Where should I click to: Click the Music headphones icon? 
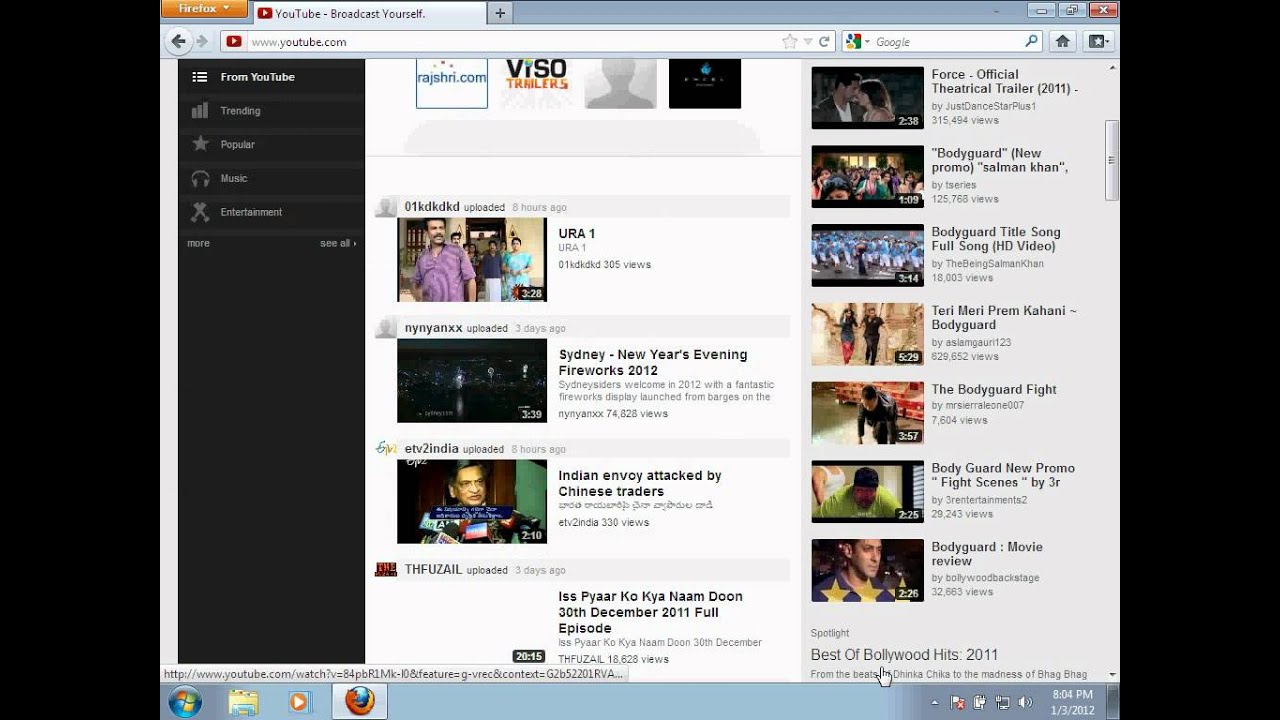200,178
